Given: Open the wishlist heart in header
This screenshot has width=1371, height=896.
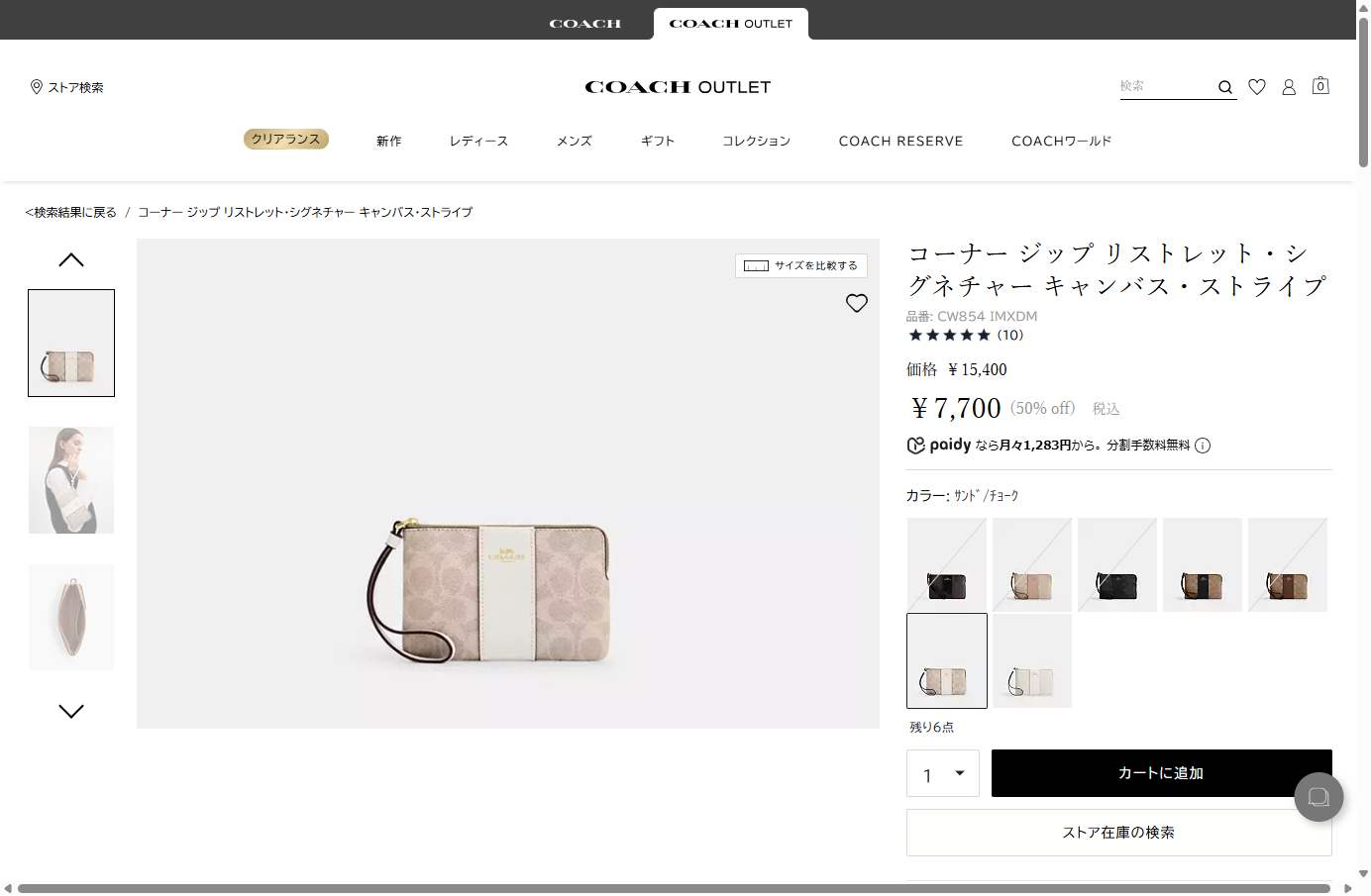Looking at the screenshot, I should pyautogui.click(x=1257, y=87).
